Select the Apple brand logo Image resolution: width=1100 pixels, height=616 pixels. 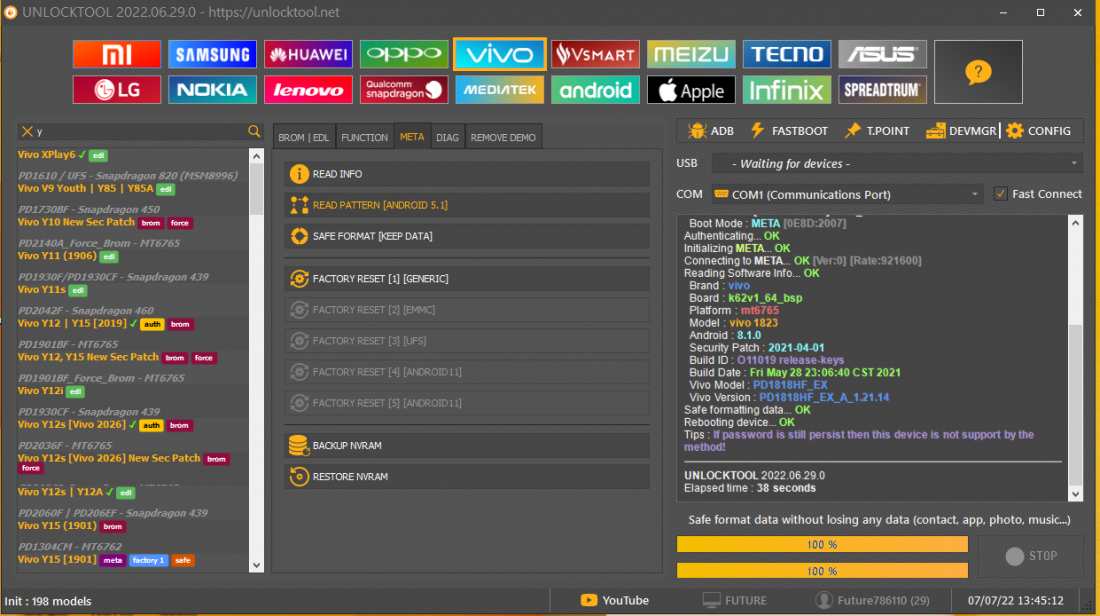[691, 90]
